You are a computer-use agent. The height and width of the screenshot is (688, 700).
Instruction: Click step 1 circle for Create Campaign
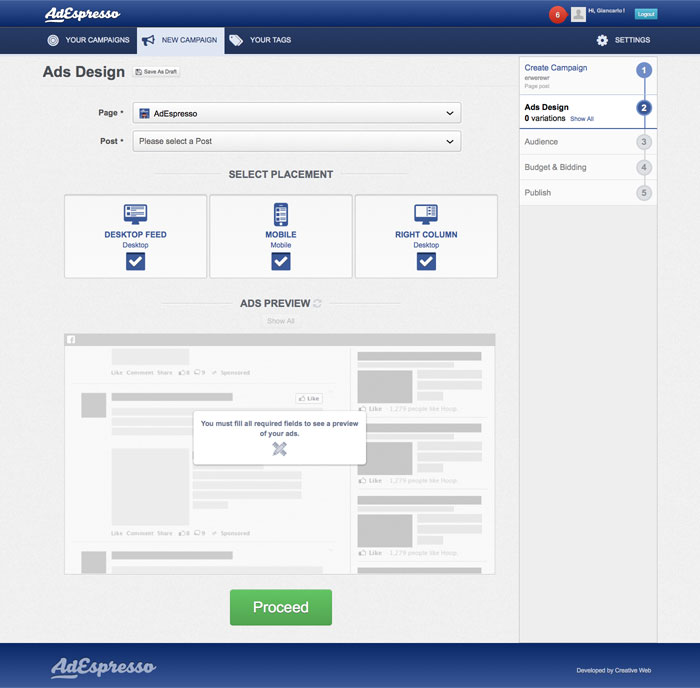coord(644,70)
